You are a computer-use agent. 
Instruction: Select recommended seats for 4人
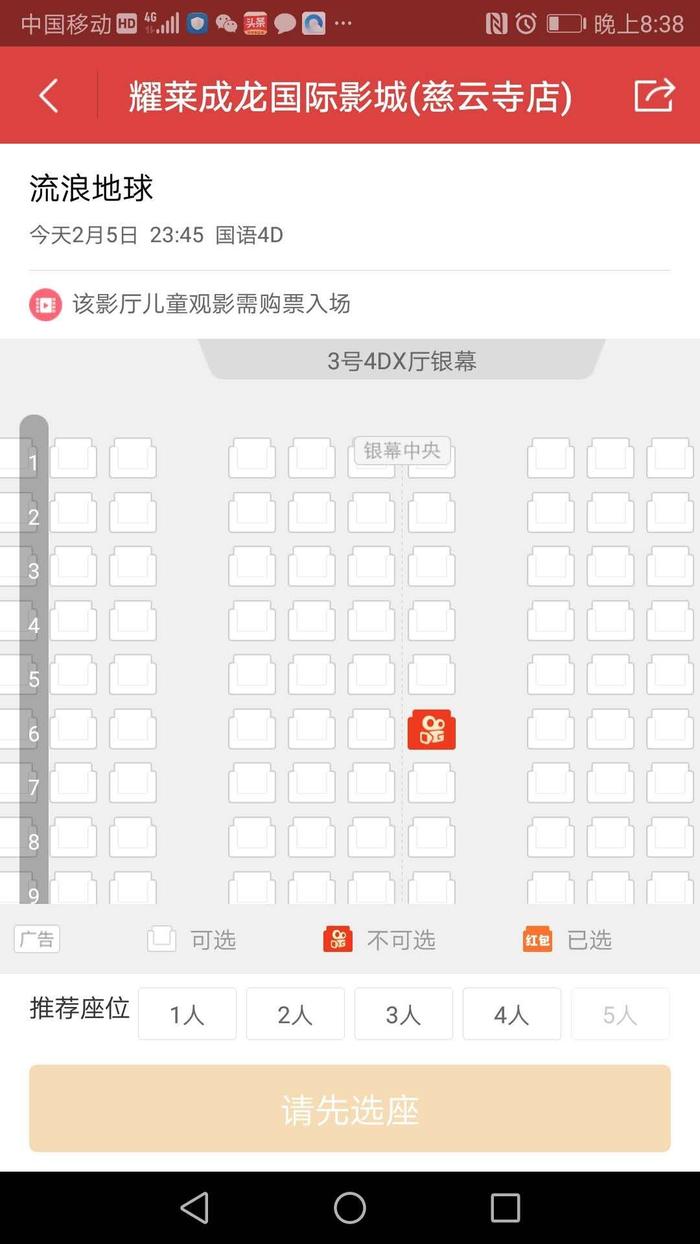(x=511, y=1014)
